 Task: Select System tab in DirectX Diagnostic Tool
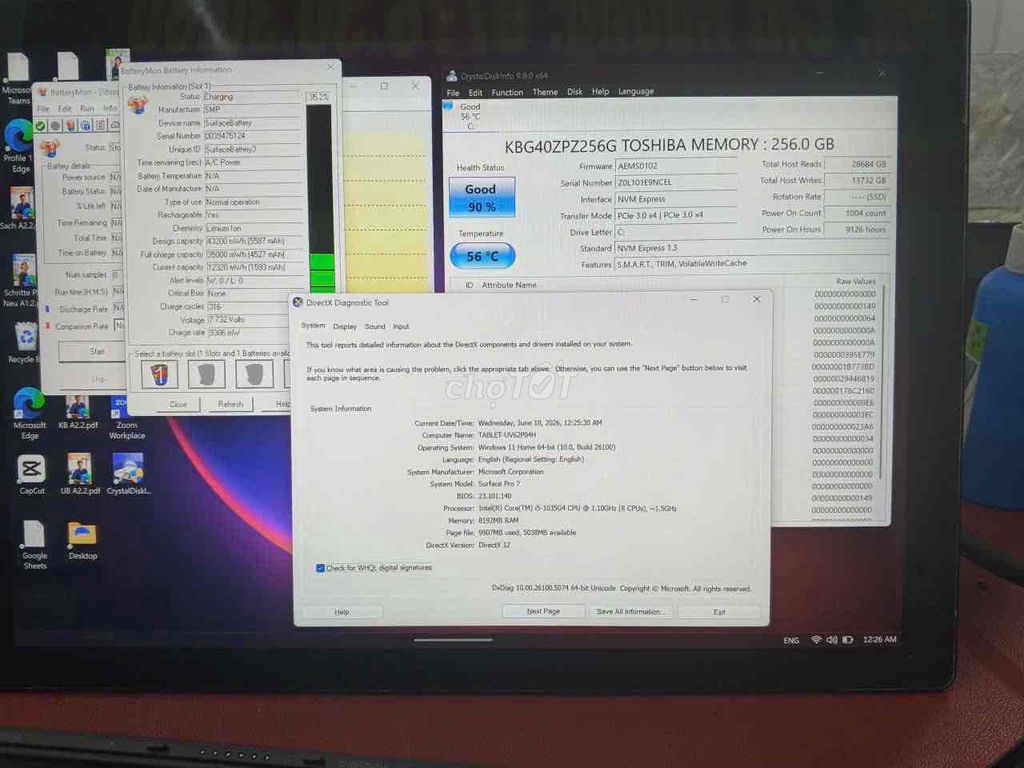pyautogui.click(x=313, y=325)
